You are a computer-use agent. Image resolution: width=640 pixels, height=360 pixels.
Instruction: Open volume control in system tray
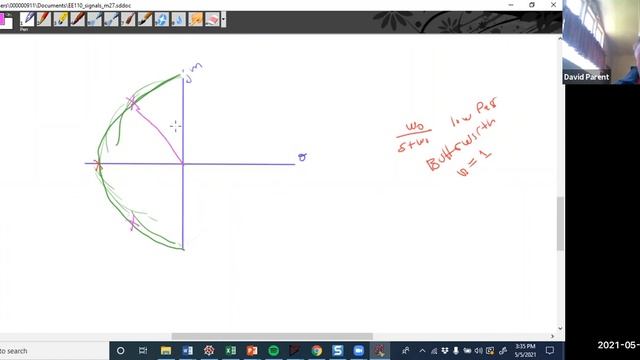tap(478, 351)
